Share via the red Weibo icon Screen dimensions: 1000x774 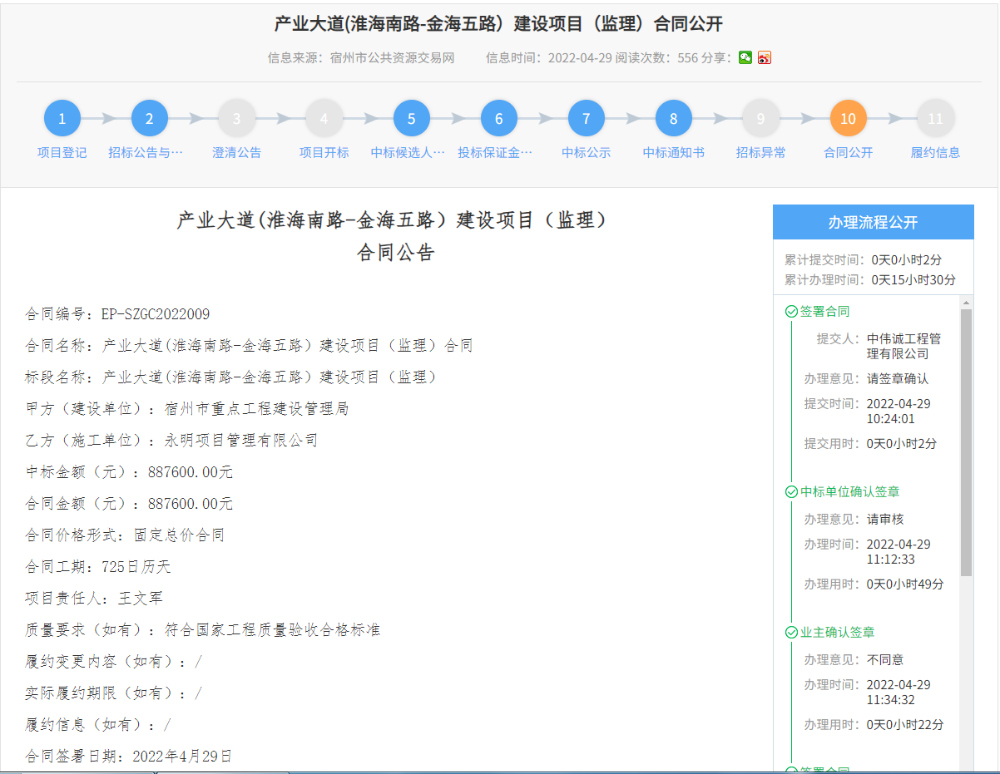[x=764, y=57]
